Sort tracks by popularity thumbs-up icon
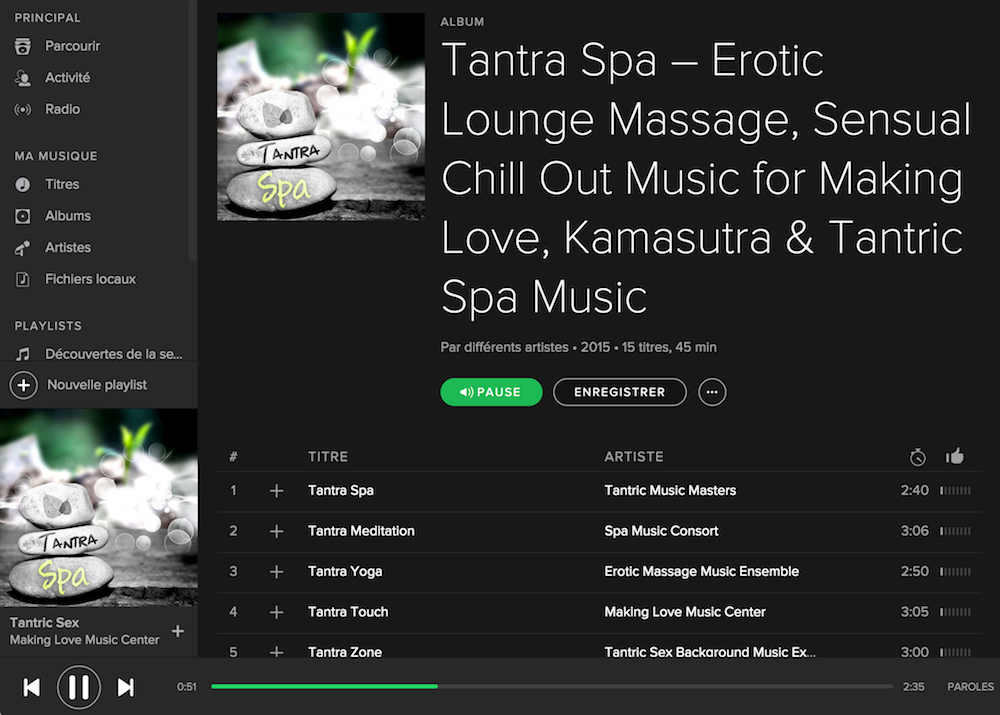The image size is (1000, 715). 955,456
